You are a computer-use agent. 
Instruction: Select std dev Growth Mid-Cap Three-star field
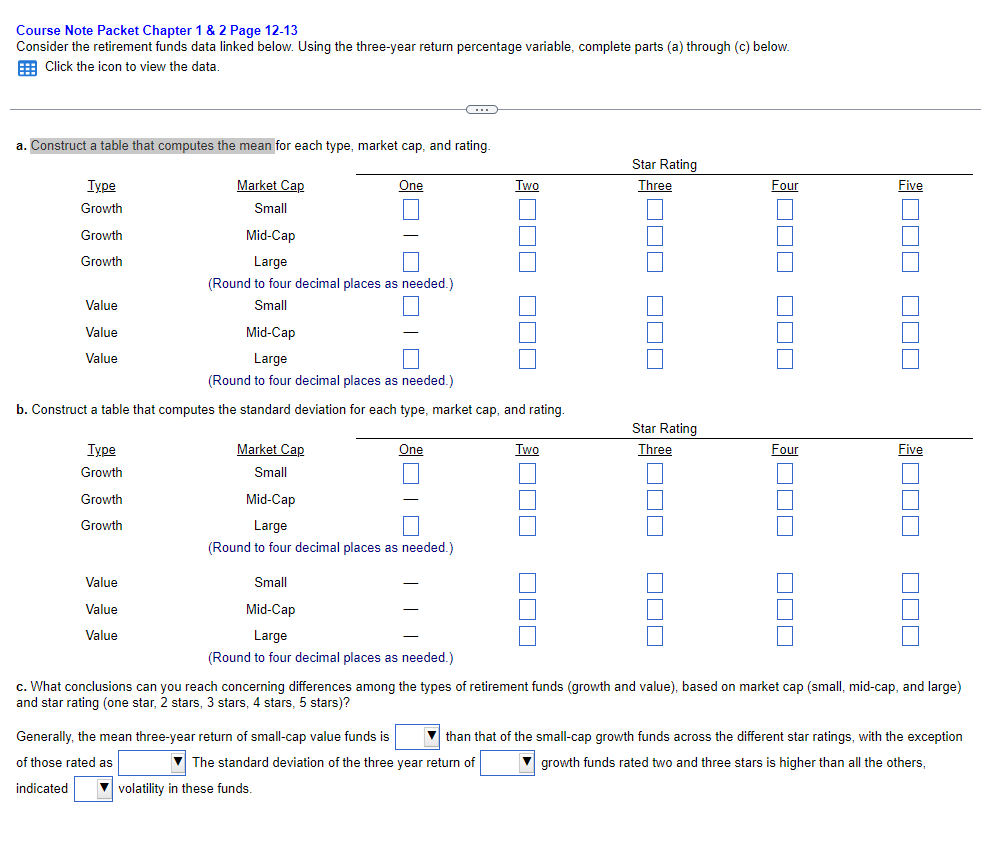click(x=655, y=500)
